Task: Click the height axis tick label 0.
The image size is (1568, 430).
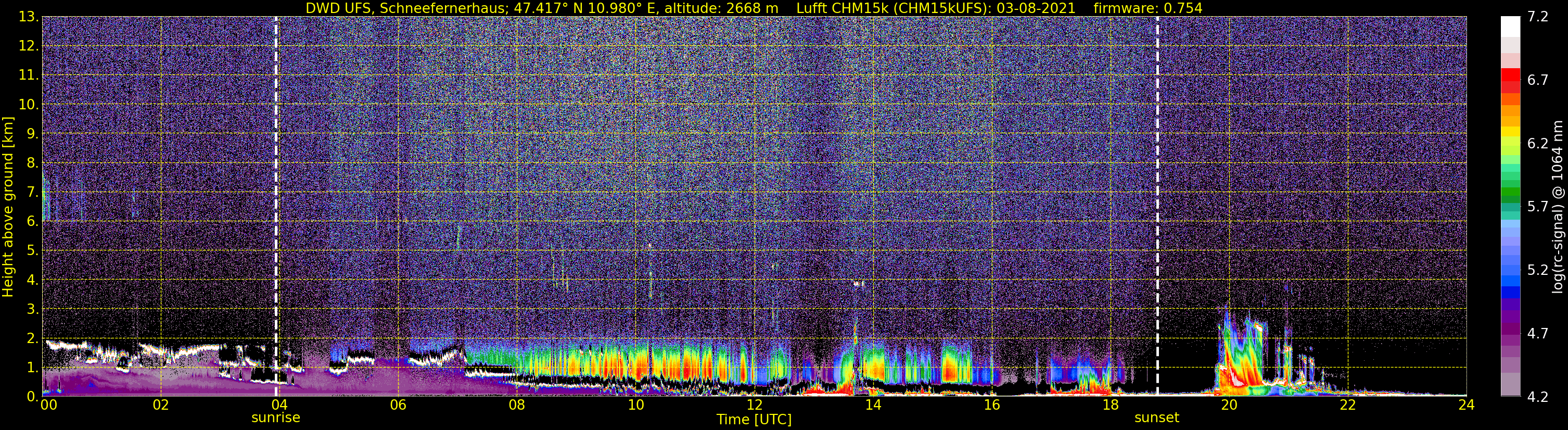Action: (x=32, y=397)
